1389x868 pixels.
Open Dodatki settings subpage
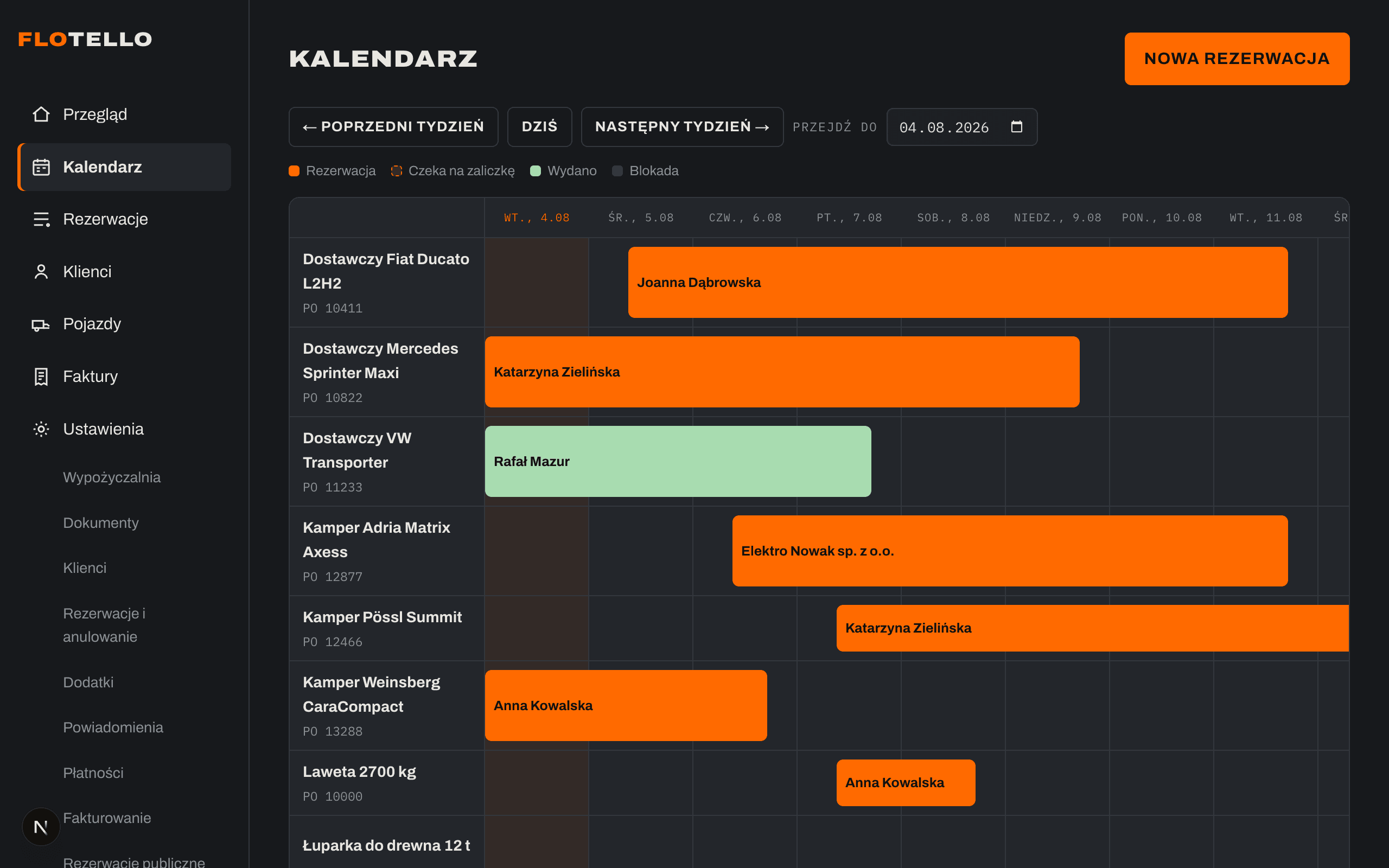pos(88,682)
